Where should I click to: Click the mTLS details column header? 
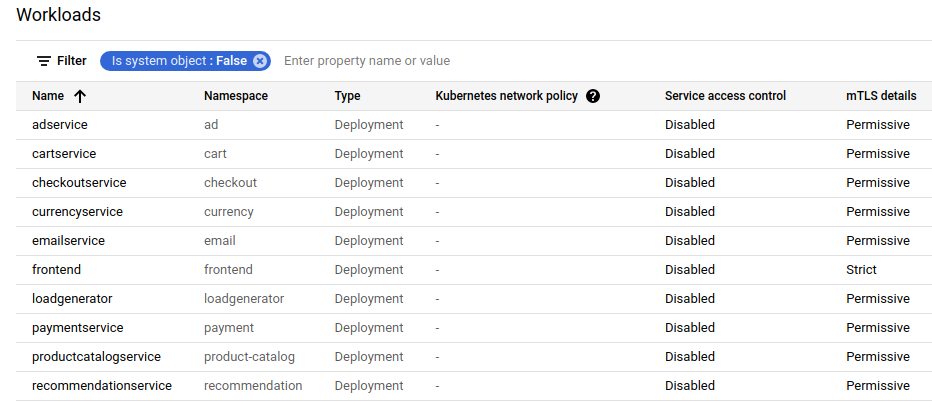click(x=880, y=96)
